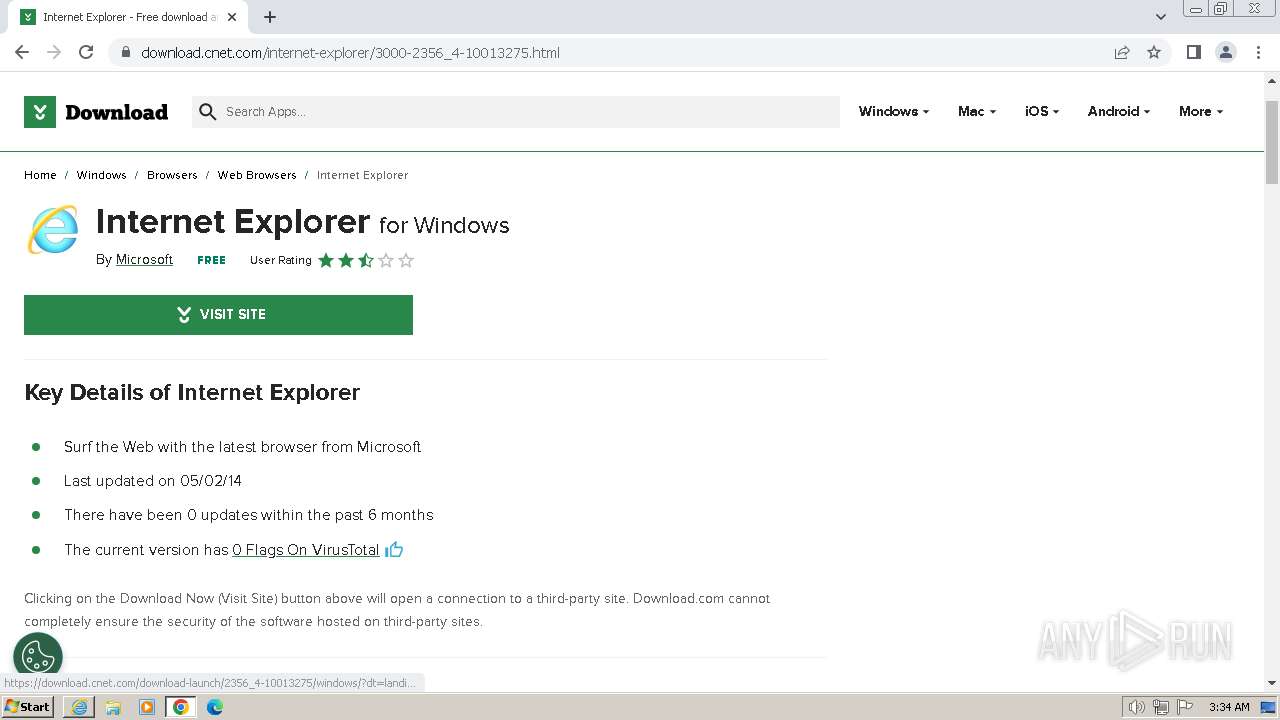Open Windows breadcrumb link
1280x720 pixels.
click(x=101, y=175)
